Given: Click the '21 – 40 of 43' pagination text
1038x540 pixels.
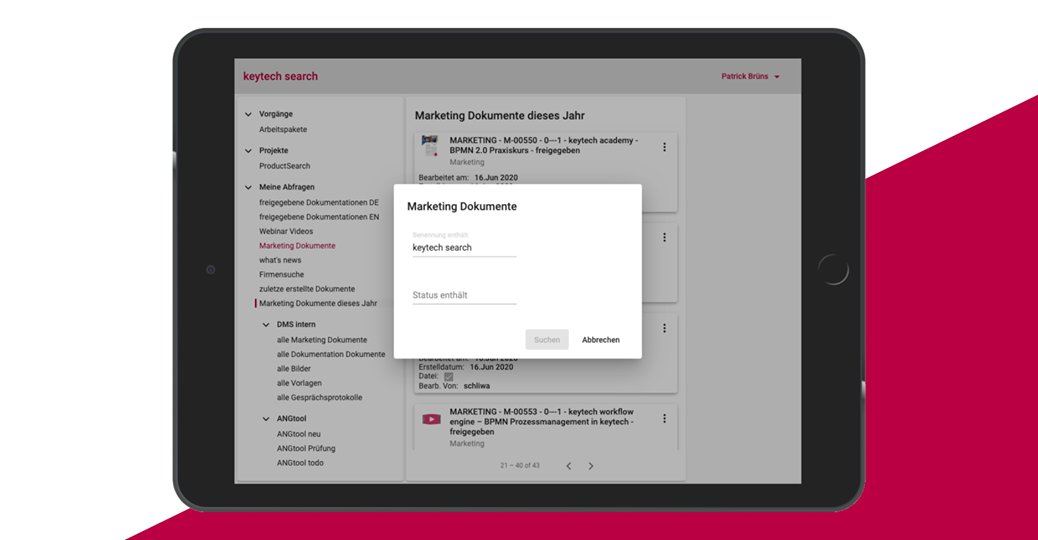Looking at the screenshot, I should [x=520, y=466].
